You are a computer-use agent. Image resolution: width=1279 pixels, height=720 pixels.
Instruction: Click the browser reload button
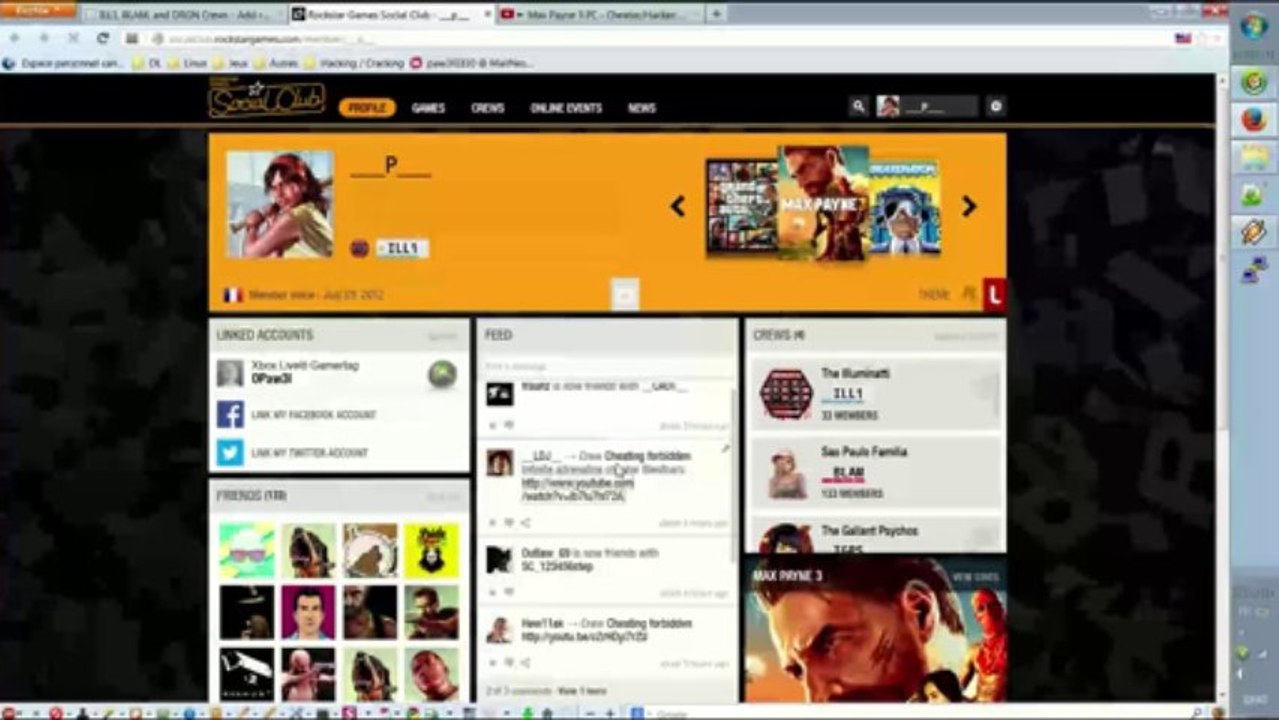102,38
